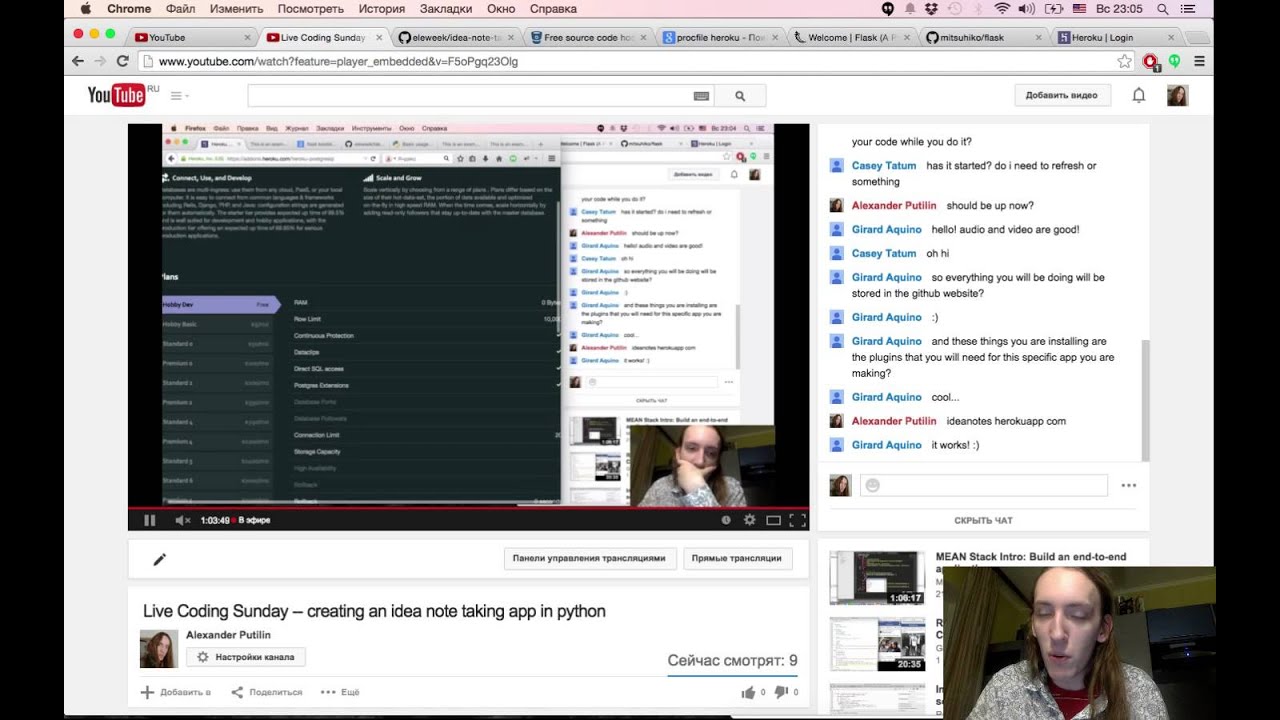The image size is (1280, 720).
Task: Open the account avatar menu
Action: pyautogui.click(x=1178, y=96)
